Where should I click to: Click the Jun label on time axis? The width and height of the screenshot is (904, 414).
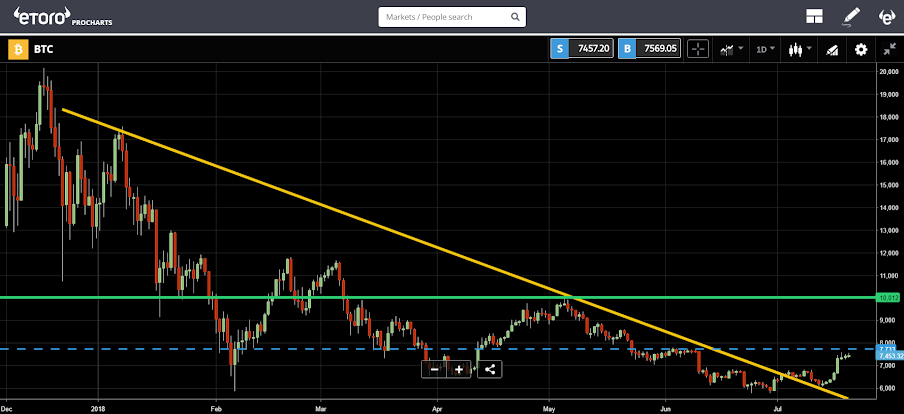pos(665,408)
